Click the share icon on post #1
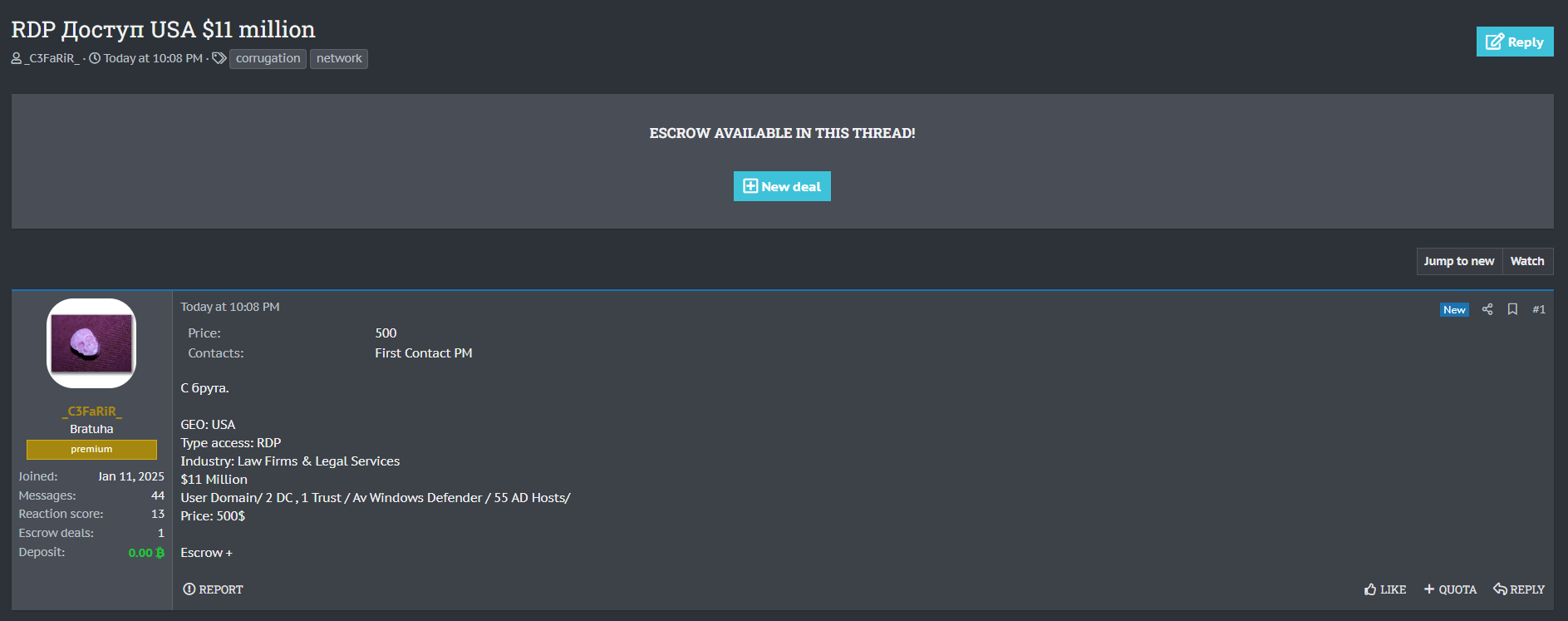The image size is (1568, 621). (x=1487, y=309)
